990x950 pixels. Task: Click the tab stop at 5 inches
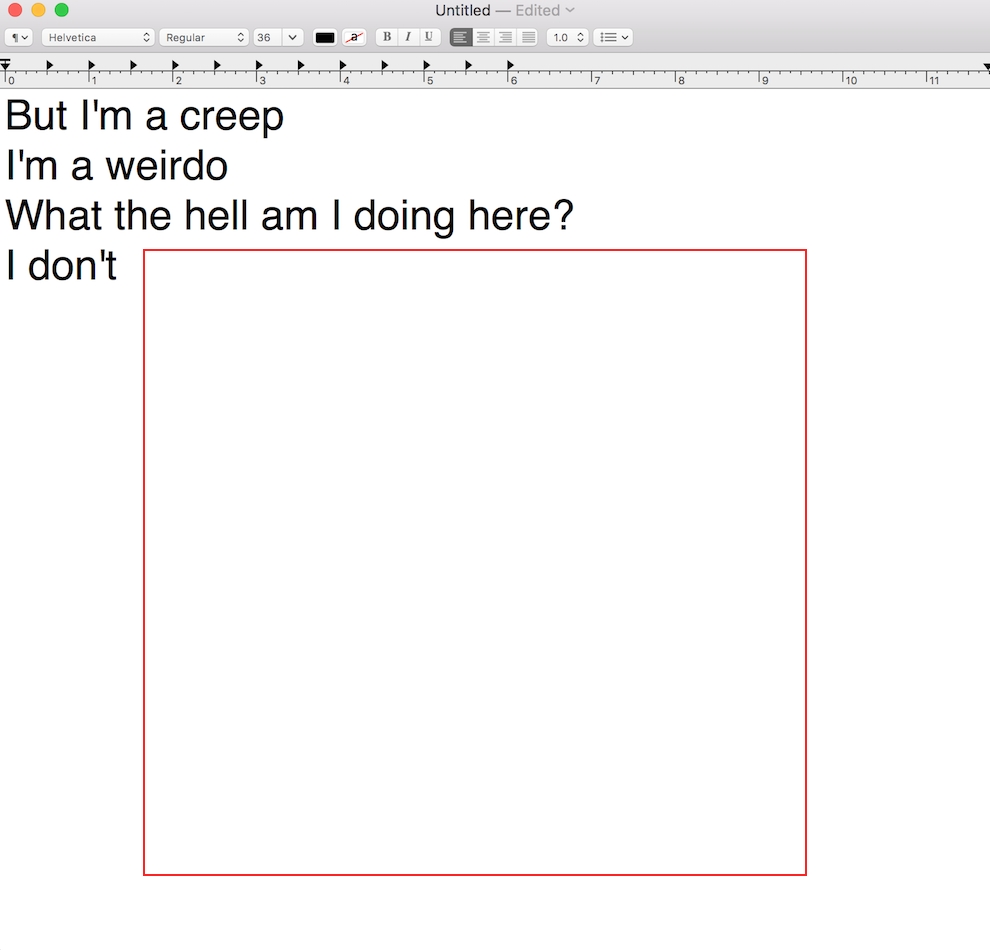click(x=427, y=65)
